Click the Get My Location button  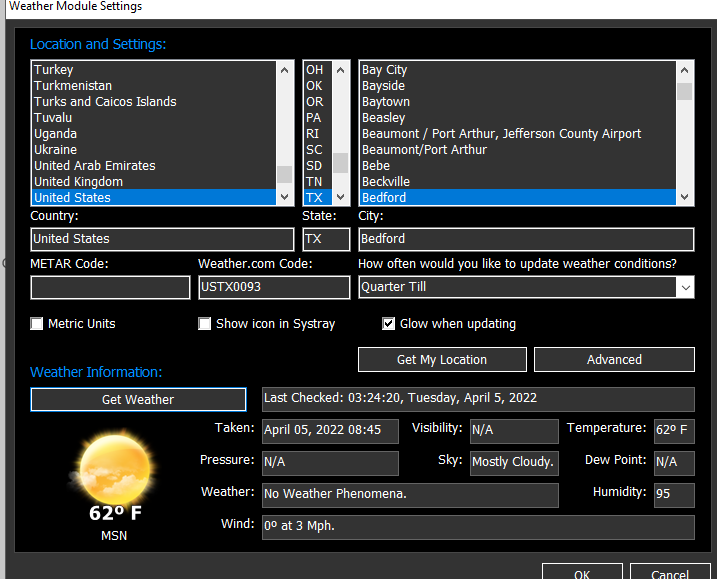441,360
